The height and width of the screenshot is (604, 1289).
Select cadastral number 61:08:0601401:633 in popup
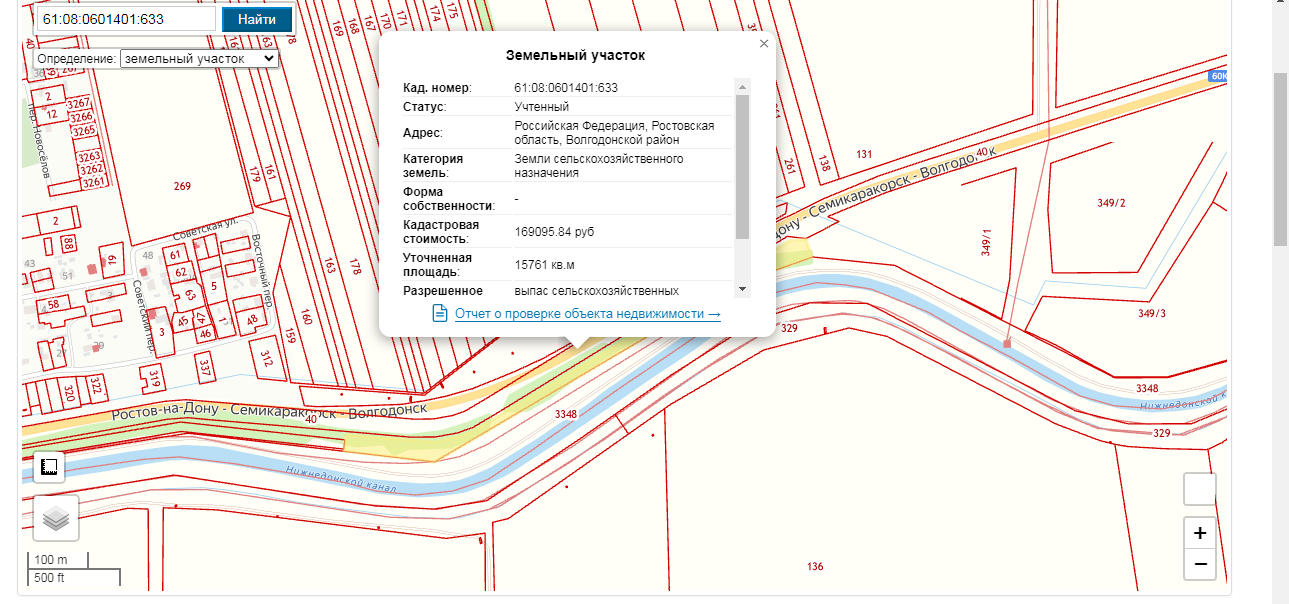coord(566,88)
